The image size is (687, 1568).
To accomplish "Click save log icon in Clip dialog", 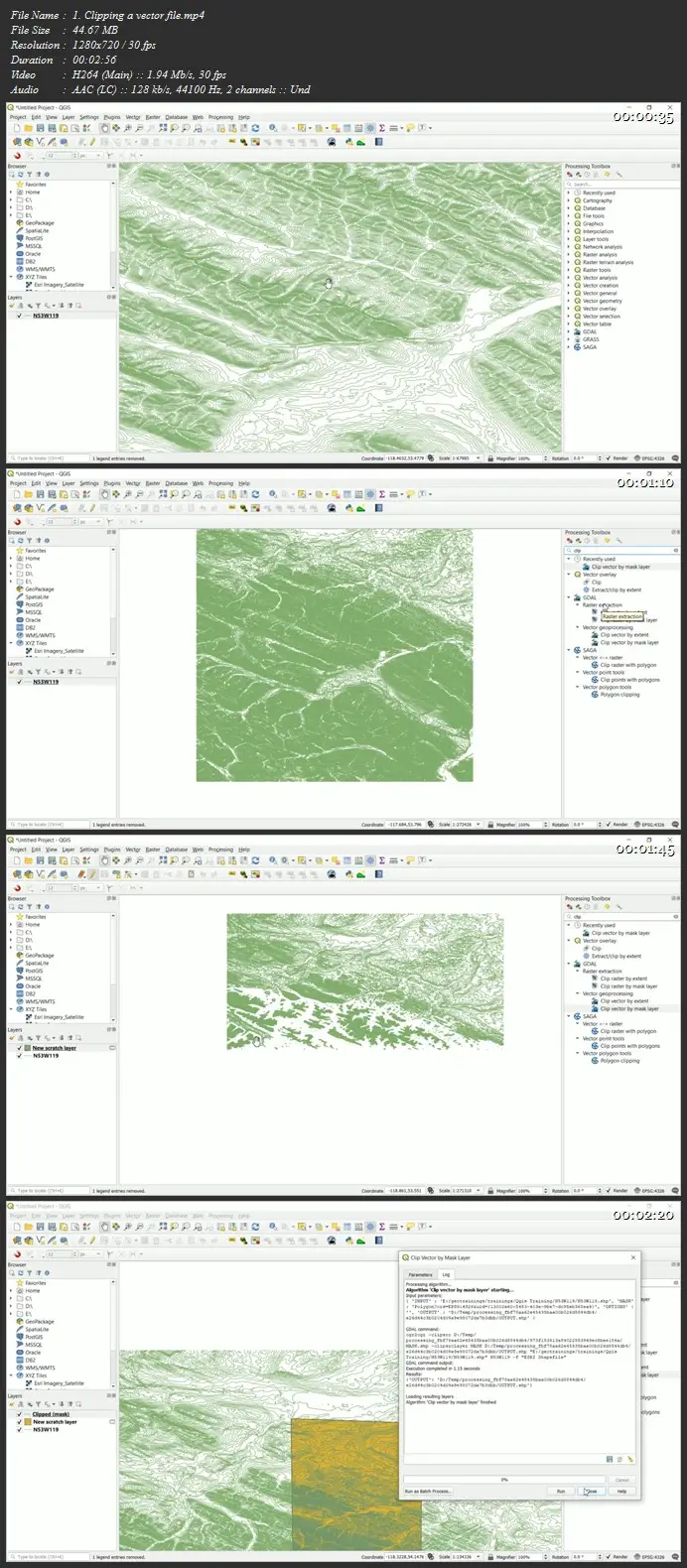I will point(609,1459).
